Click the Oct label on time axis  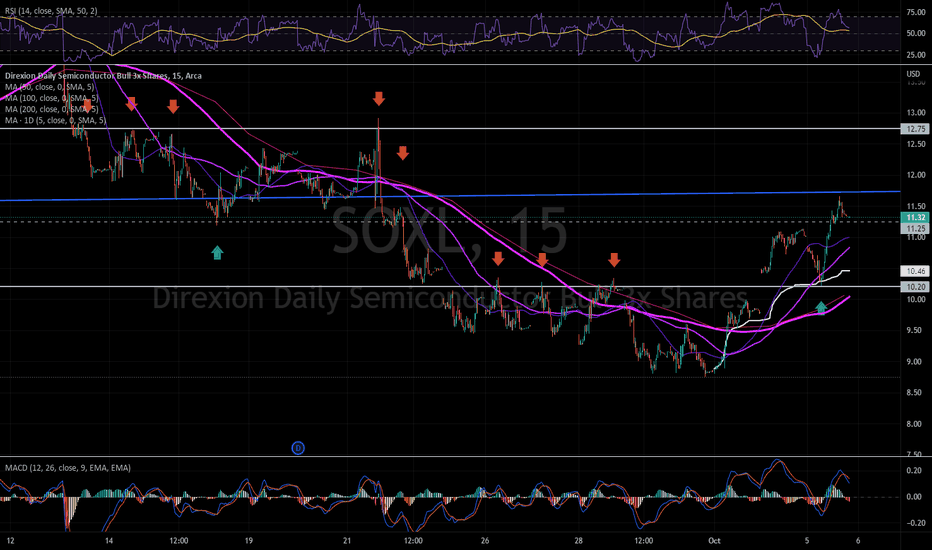coord(714,540)
